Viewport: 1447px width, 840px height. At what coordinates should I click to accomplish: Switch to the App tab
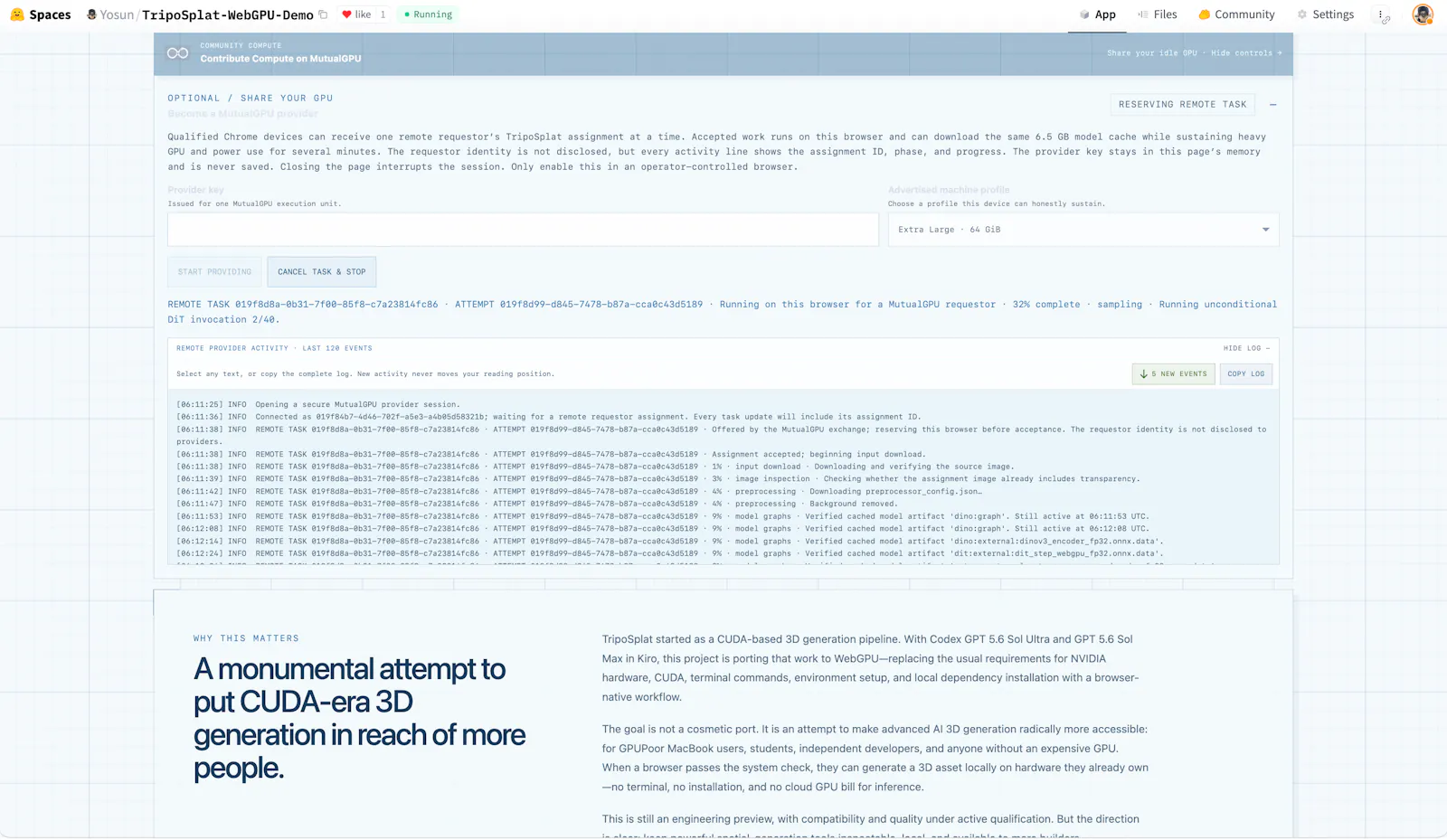(1097, 14)
